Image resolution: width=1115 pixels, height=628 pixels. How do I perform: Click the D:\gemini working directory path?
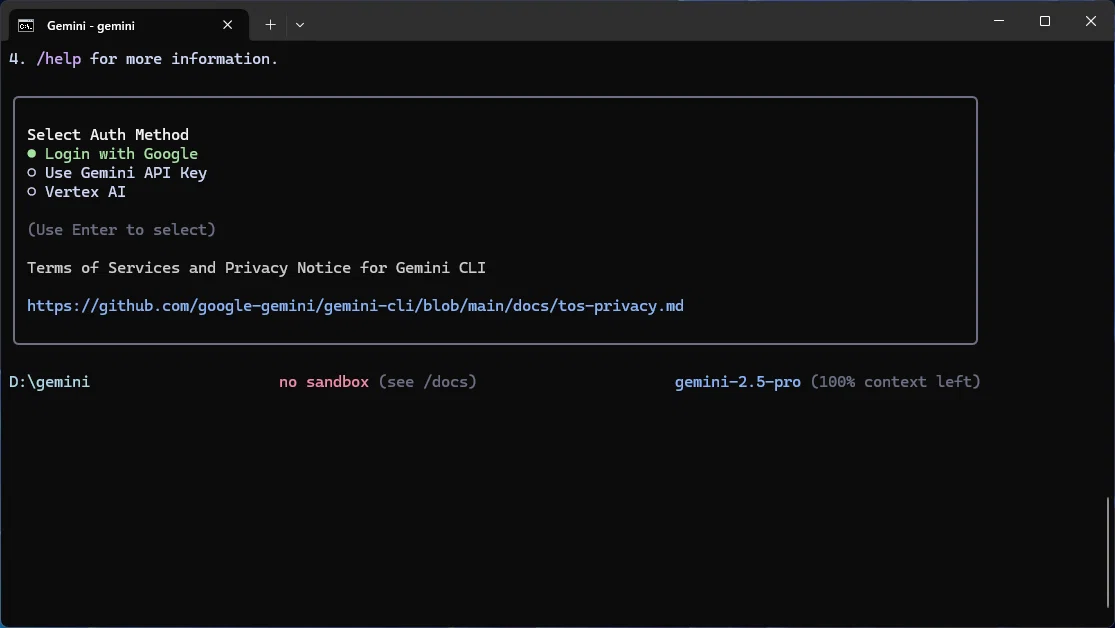pos(50,382)
